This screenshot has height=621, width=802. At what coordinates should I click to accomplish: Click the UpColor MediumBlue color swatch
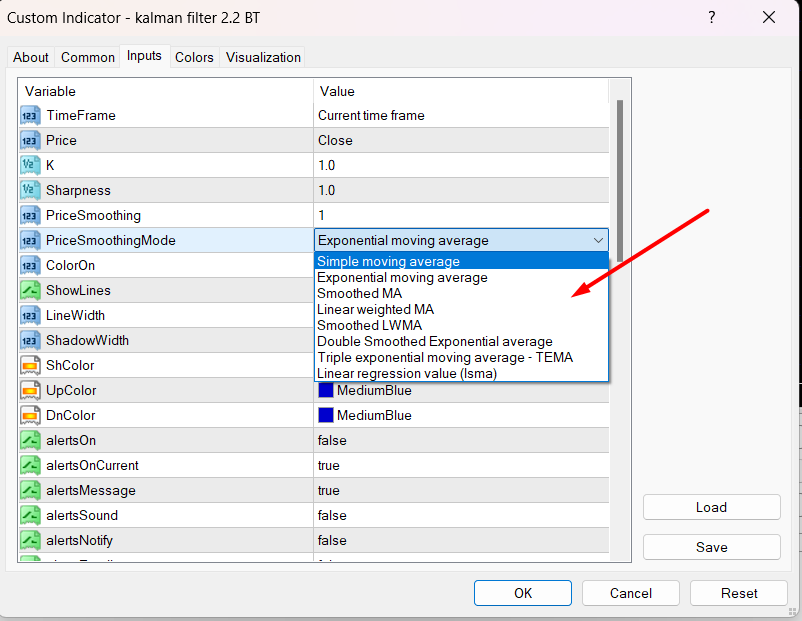click(326, 390)
